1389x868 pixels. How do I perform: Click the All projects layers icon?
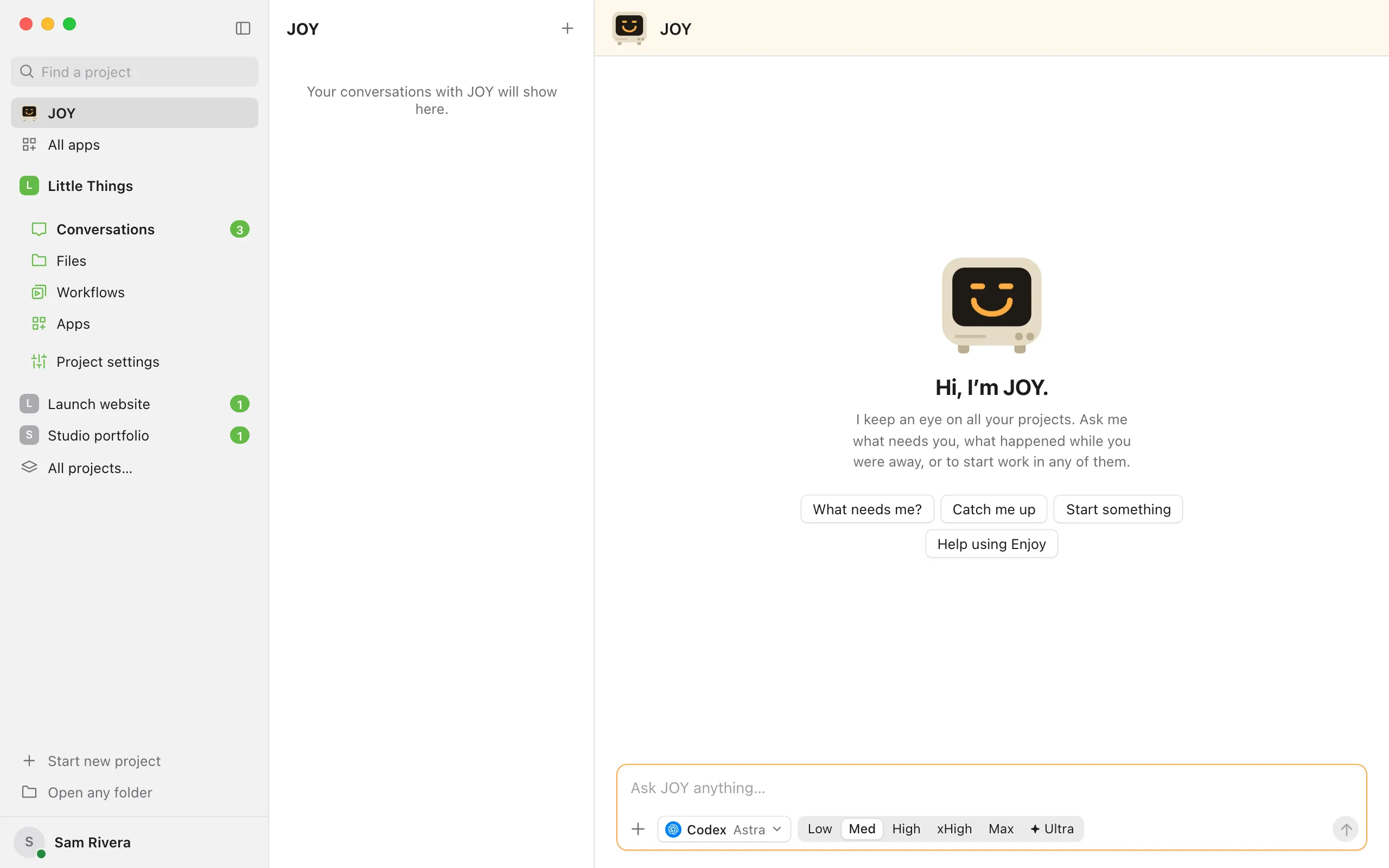click(29, 467)
